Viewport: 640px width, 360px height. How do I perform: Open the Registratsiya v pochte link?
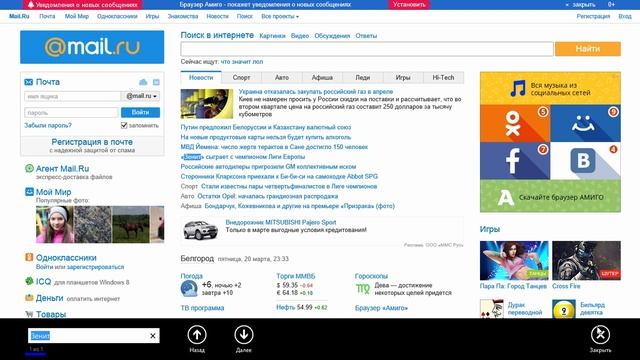click(92, 142)
